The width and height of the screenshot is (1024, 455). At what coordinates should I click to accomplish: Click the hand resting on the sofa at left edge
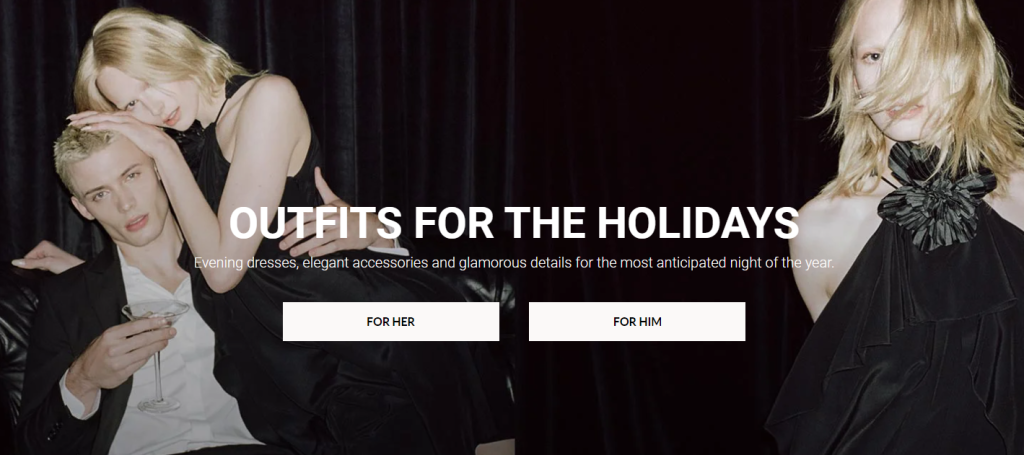point(44,257)
